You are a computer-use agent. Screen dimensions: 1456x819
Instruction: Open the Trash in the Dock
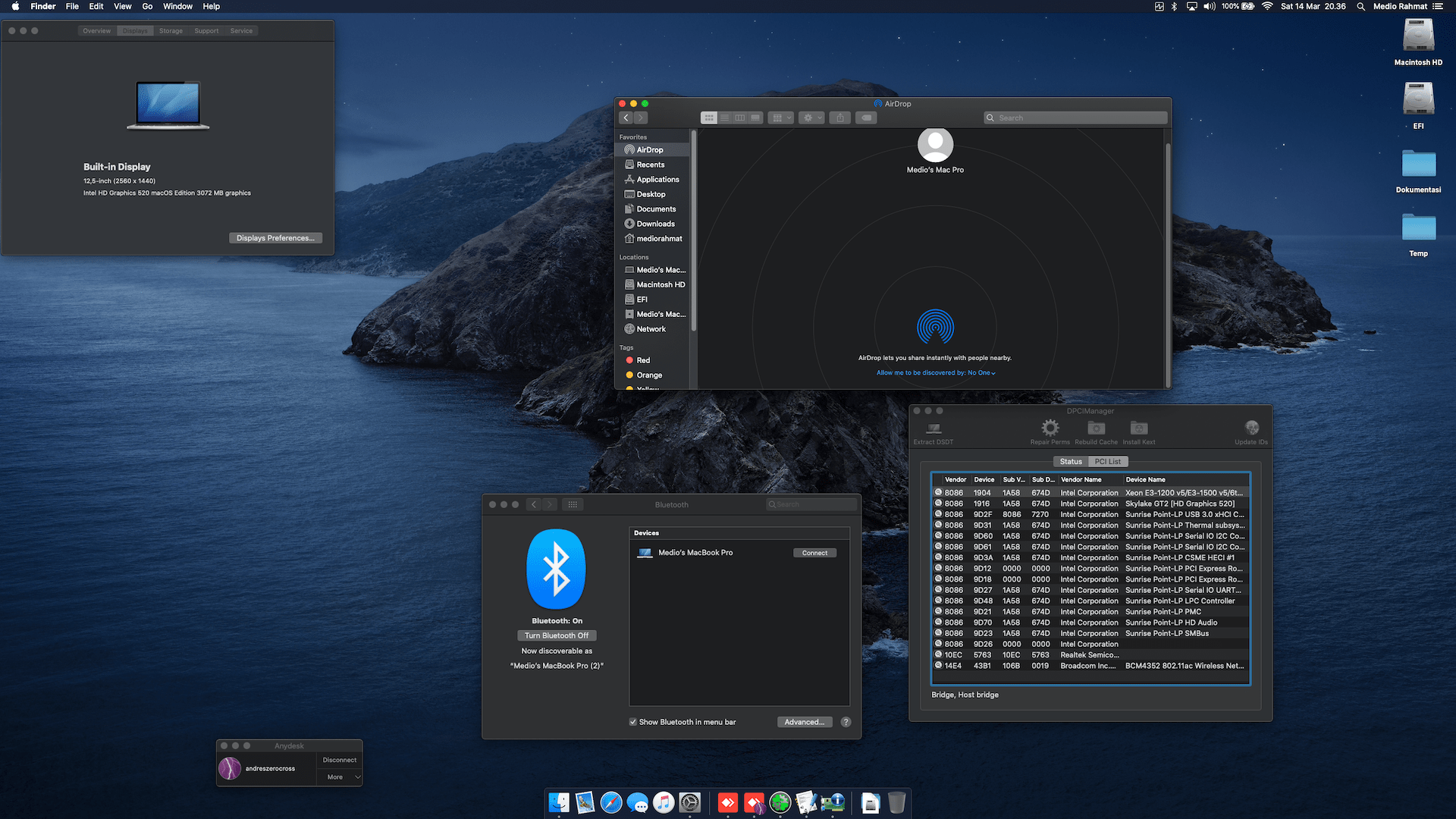tap(896, 802)
